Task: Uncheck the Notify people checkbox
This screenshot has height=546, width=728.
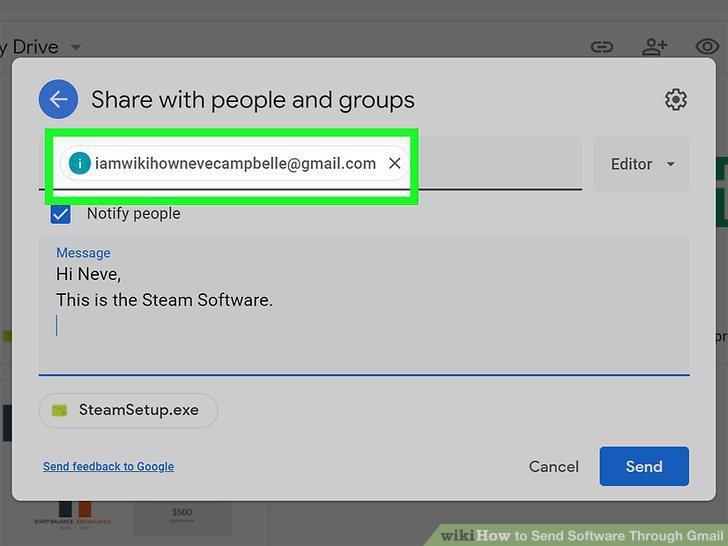Action: tap(61, 214)
